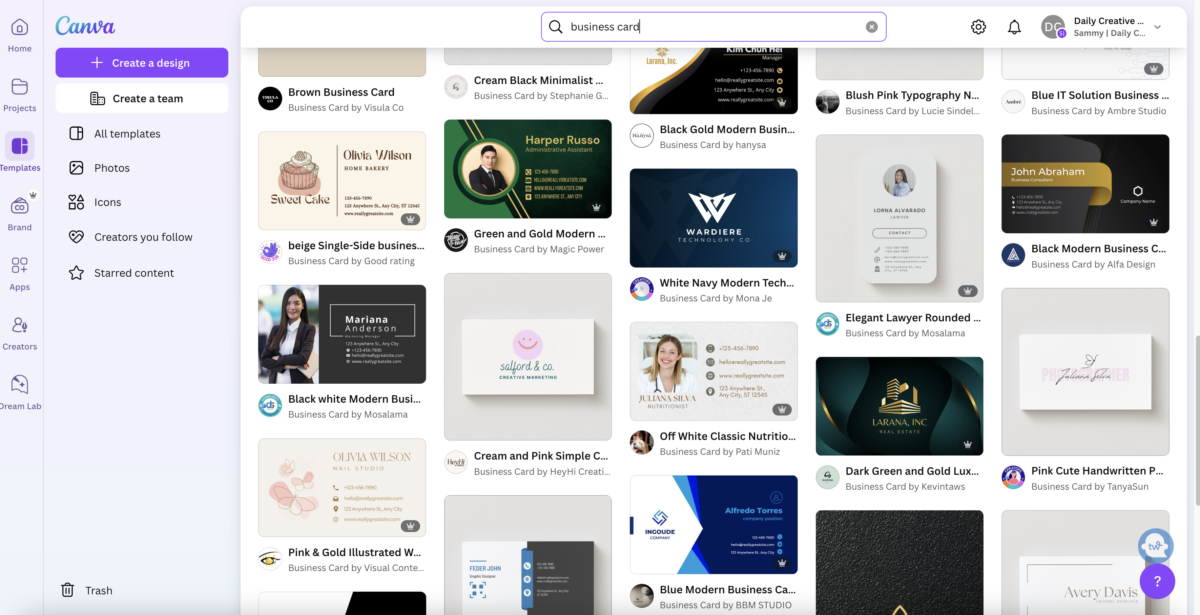Open Dark Green and Gold Lux title

(x=913, y=471)
